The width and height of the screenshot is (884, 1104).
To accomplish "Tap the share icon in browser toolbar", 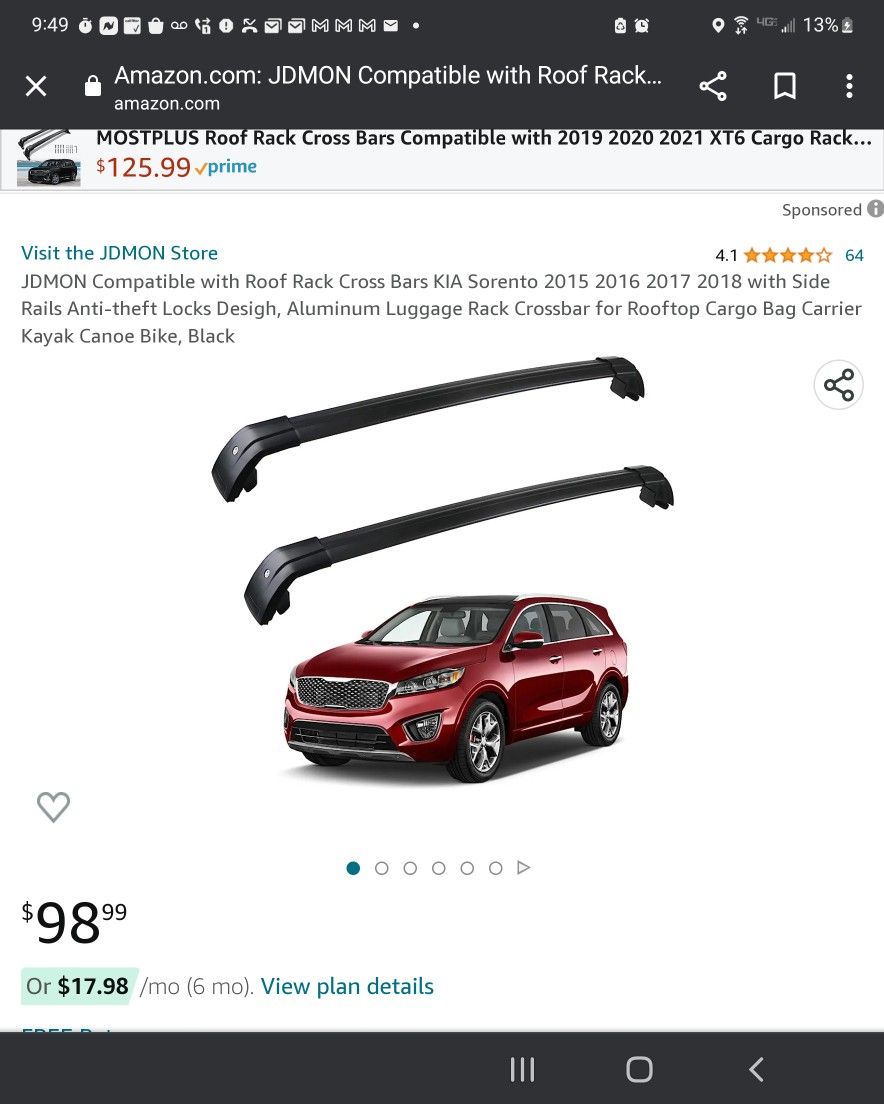I will click(x=713, y=86).
